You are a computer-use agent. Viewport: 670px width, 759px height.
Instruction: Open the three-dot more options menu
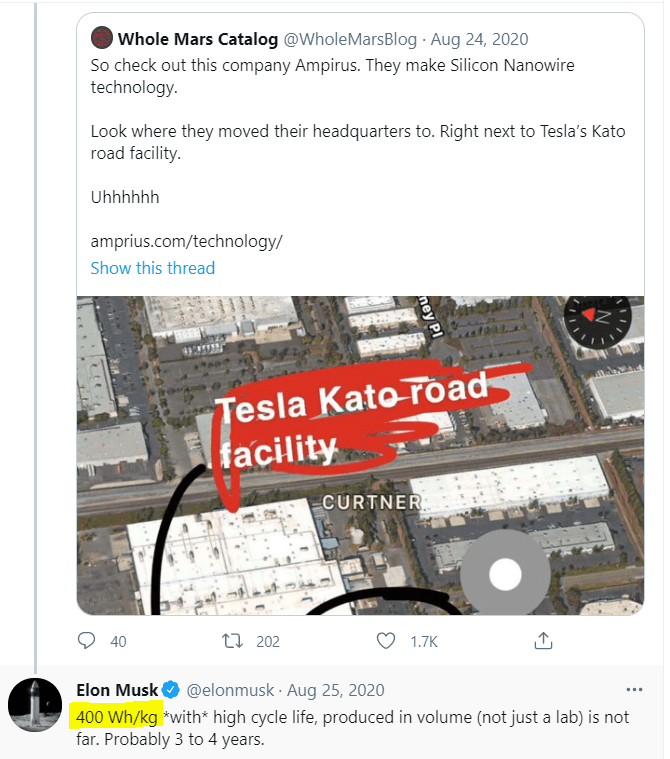634,690
